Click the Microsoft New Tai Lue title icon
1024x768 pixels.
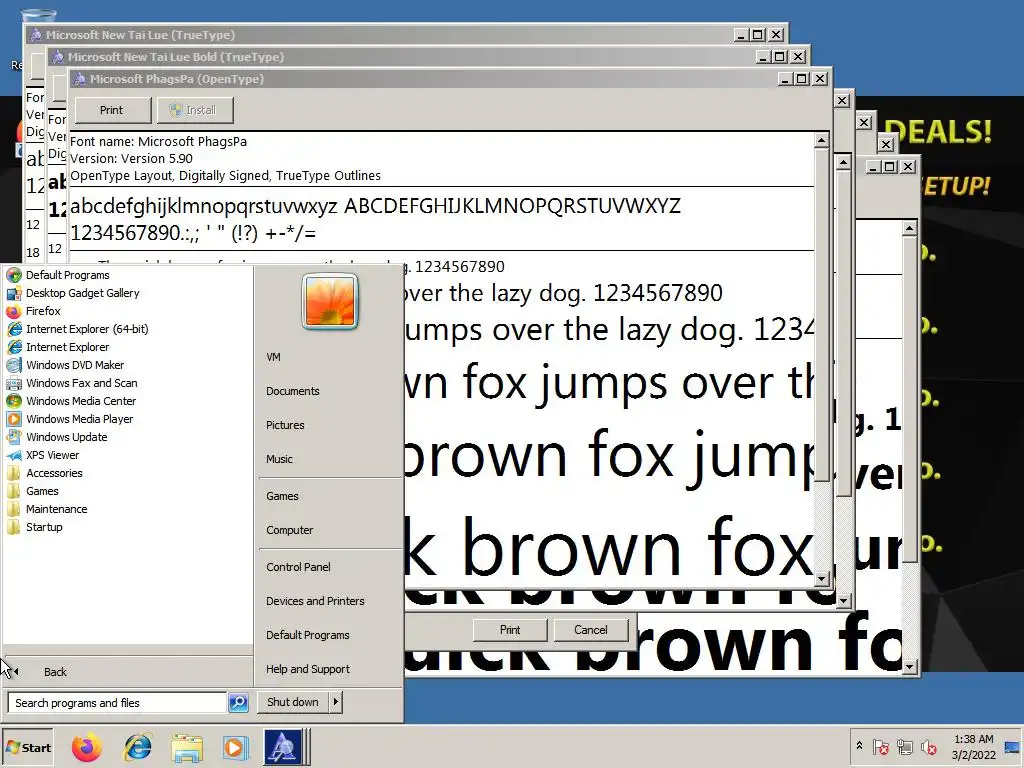point(36,35)
